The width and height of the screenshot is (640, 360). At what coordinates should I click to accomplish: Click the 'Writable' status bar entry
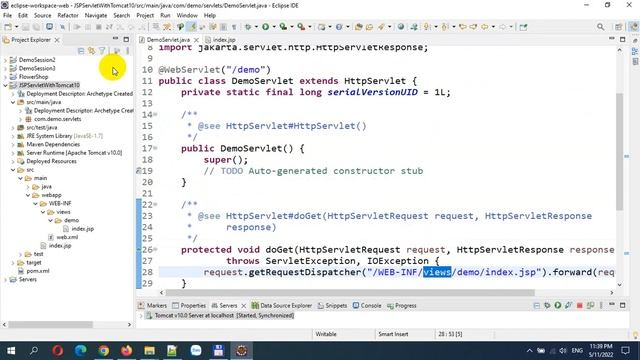326,334
